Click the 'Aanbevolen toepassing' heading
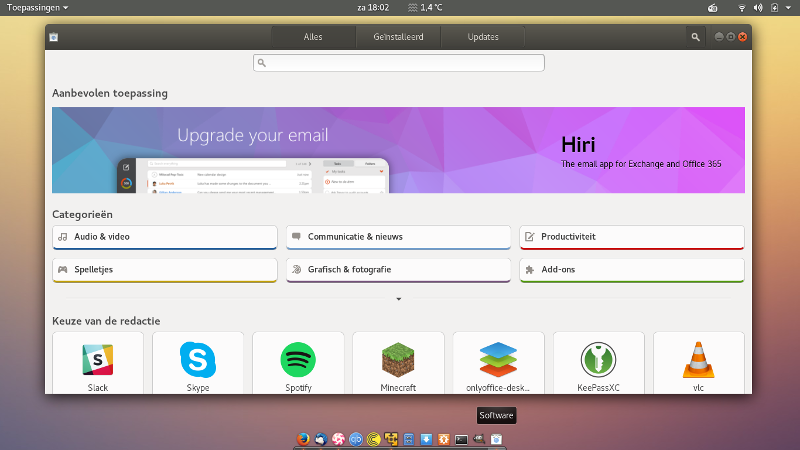The width and height of the screenshot is (800, 450). [110, 93]
